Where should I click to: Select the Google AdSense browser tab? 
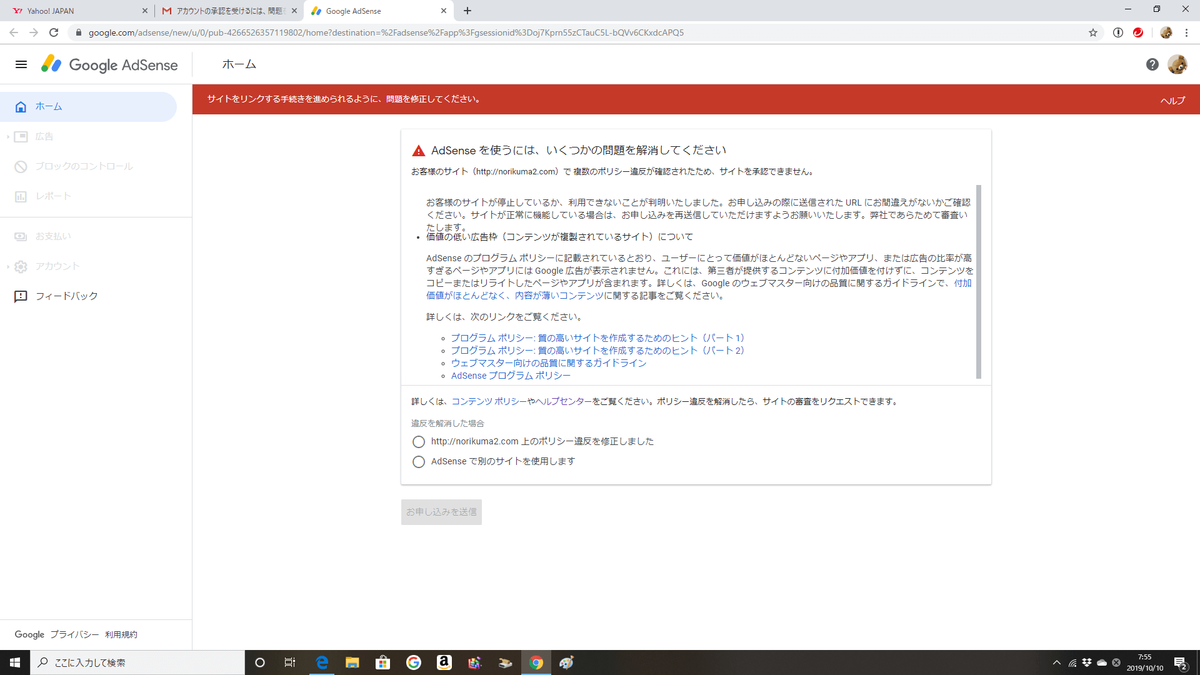pos(378,10)
